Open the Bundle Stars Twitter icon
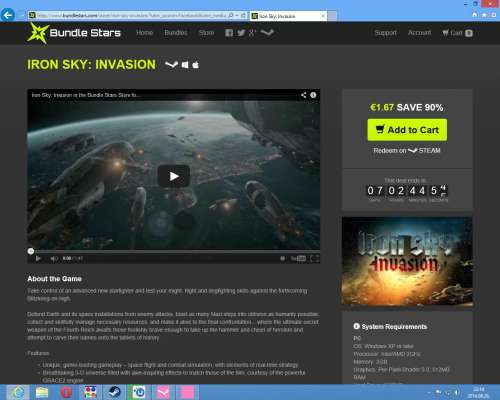 241,33
